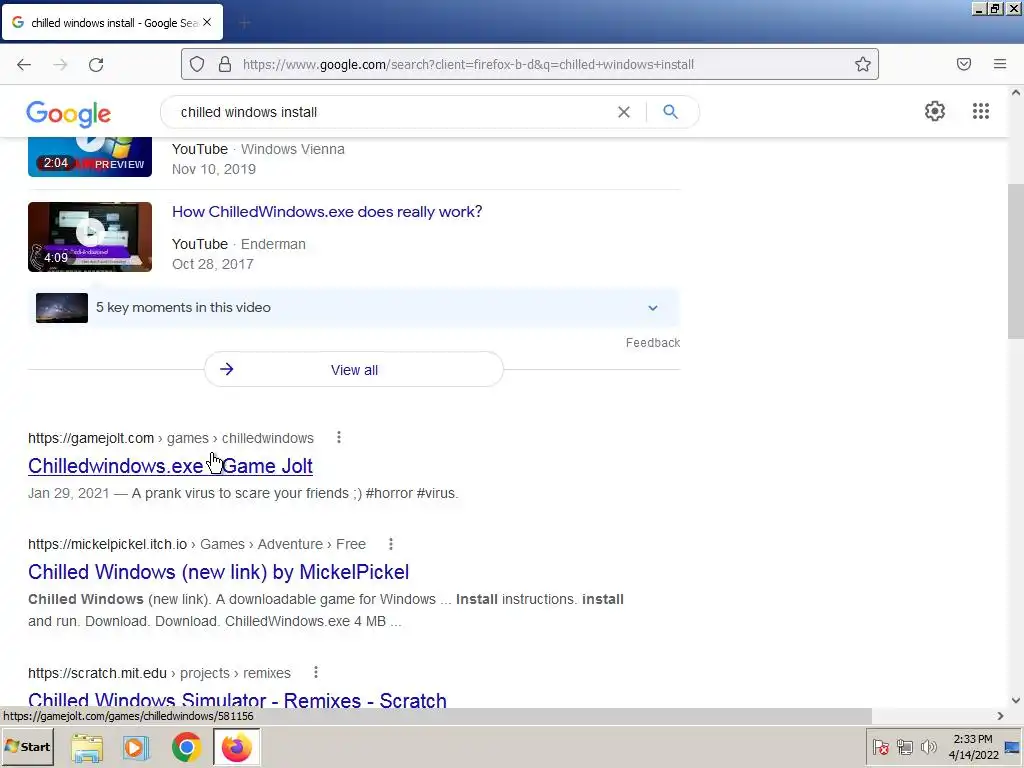Open more options for the gamejolt.com result
Viewport: 1024px width, 768px height.
pos(338,438)
